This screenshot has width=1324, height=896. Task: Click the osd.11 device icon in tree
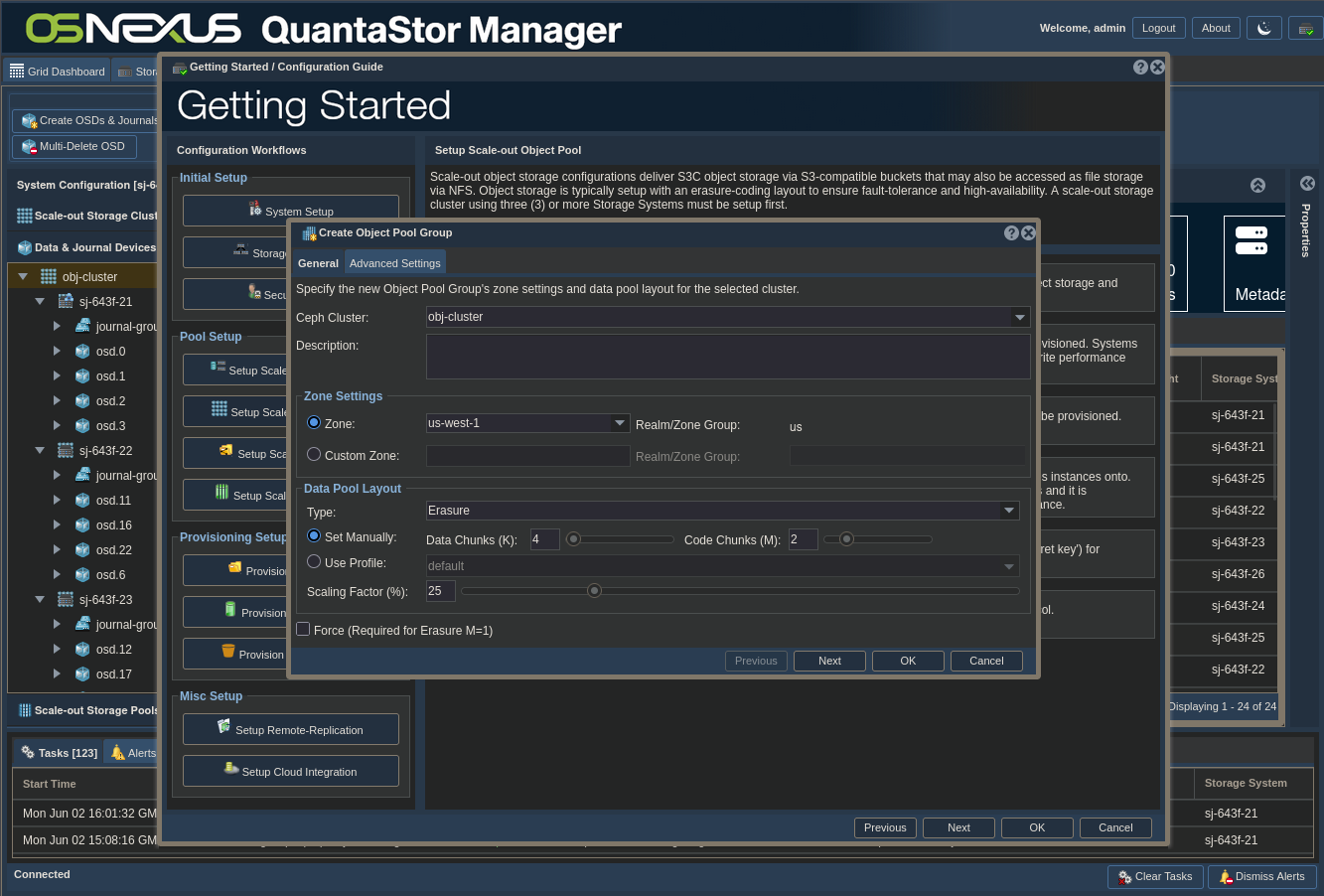(83, 501)
